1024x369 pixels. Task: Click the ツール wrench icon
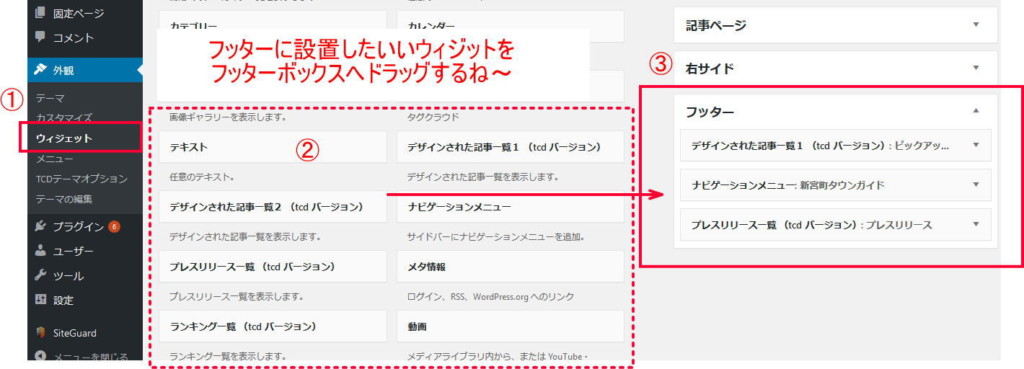(x=41, y=276)
